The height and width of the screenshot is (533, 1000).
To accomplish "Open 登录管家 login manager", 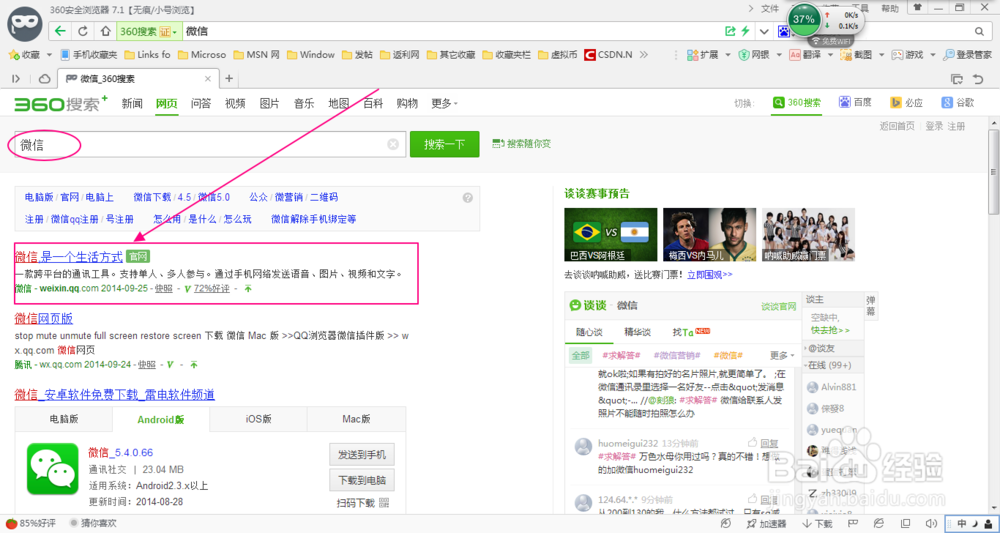I will coord(967,55).
